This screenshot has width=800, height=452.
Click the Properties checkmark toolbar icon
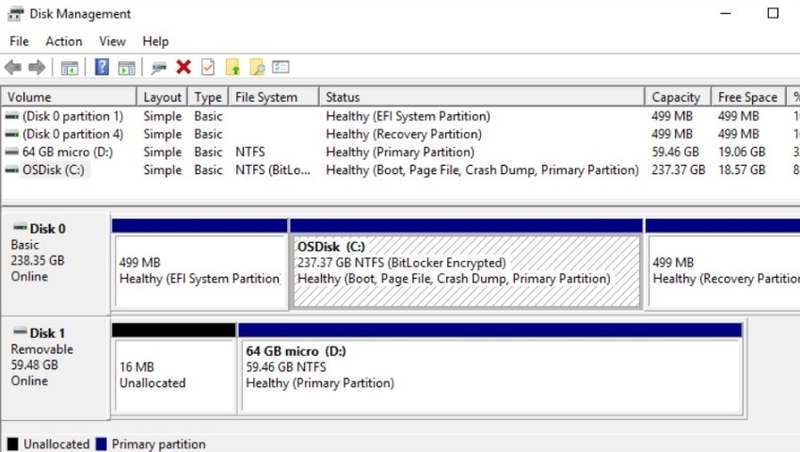click(208, 67)
